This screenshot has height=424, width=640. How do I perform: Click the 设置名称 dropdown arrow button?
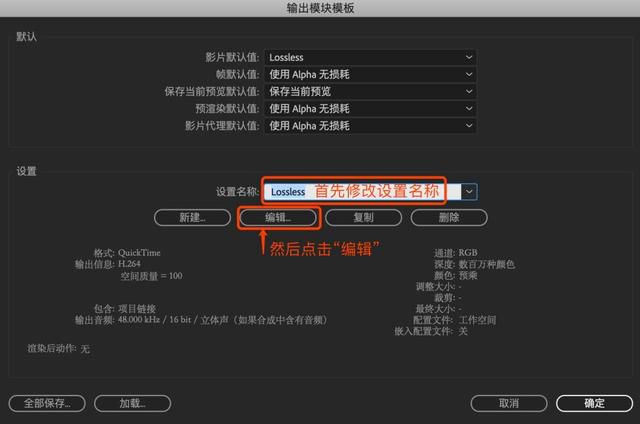tap(469, 191)
